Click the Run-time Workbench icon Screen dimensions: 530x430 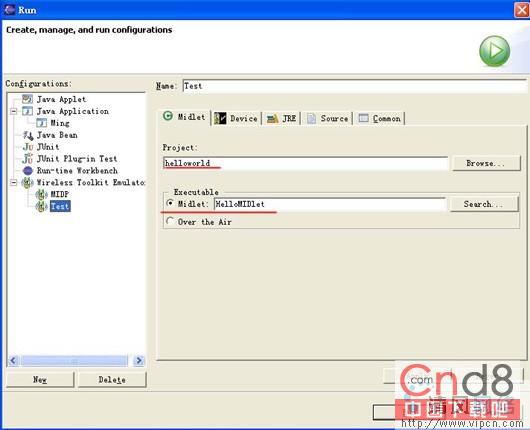tap(27, 170)
